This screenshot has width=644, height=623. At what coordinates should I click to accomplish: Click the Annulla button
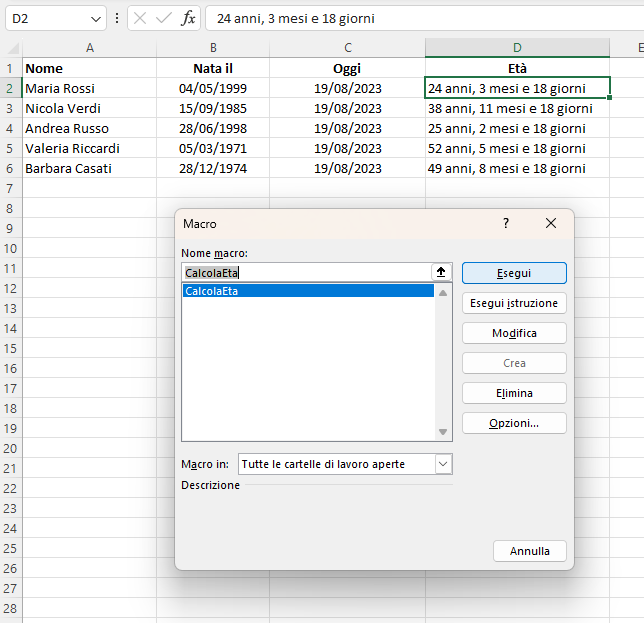click(530, 551)
